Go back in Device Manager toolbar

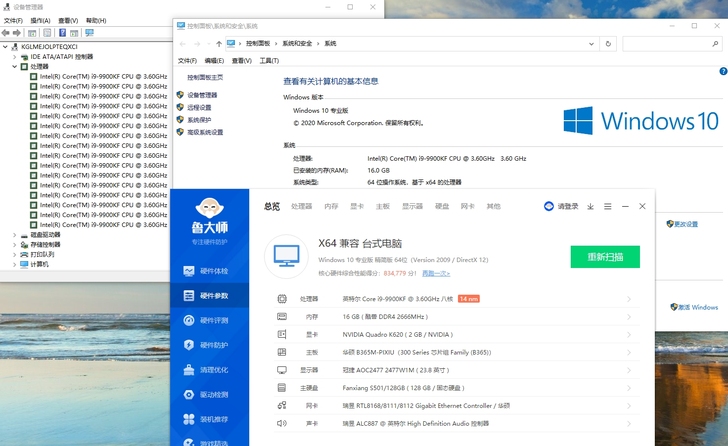[x=6, y=33]
